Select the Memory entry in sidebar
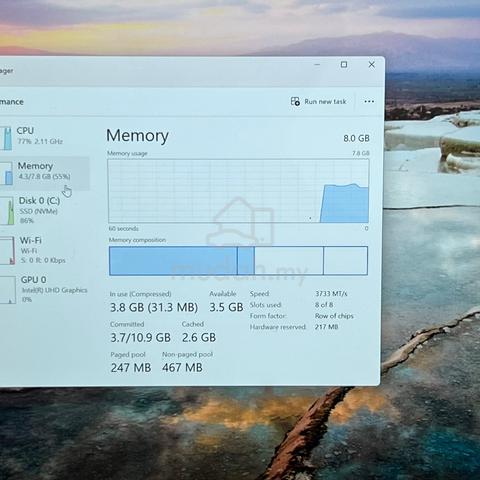The image size is (480, 480). tap(45, 173)
